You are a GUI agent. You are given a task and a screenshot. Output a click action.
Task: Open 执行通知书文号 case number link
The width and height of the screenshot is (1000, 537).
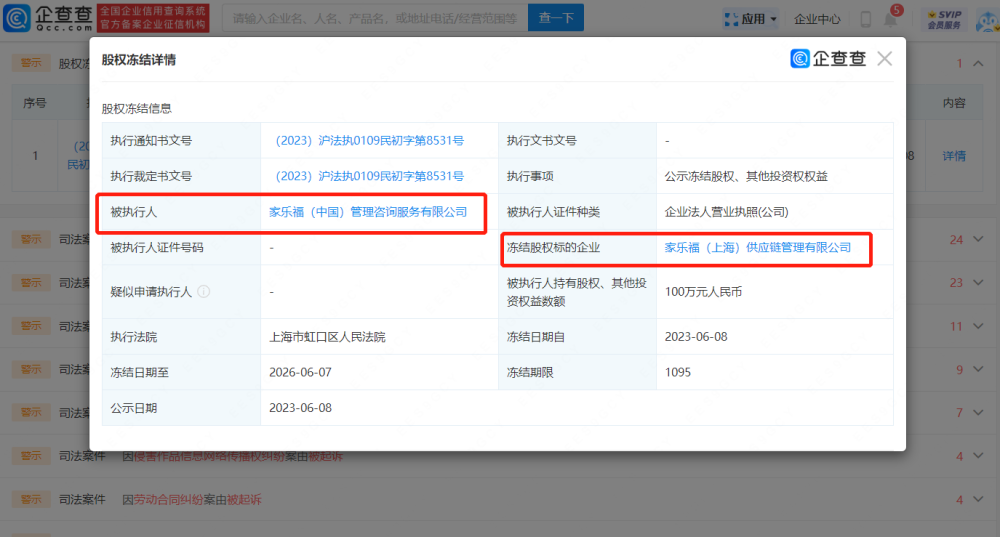369,140
